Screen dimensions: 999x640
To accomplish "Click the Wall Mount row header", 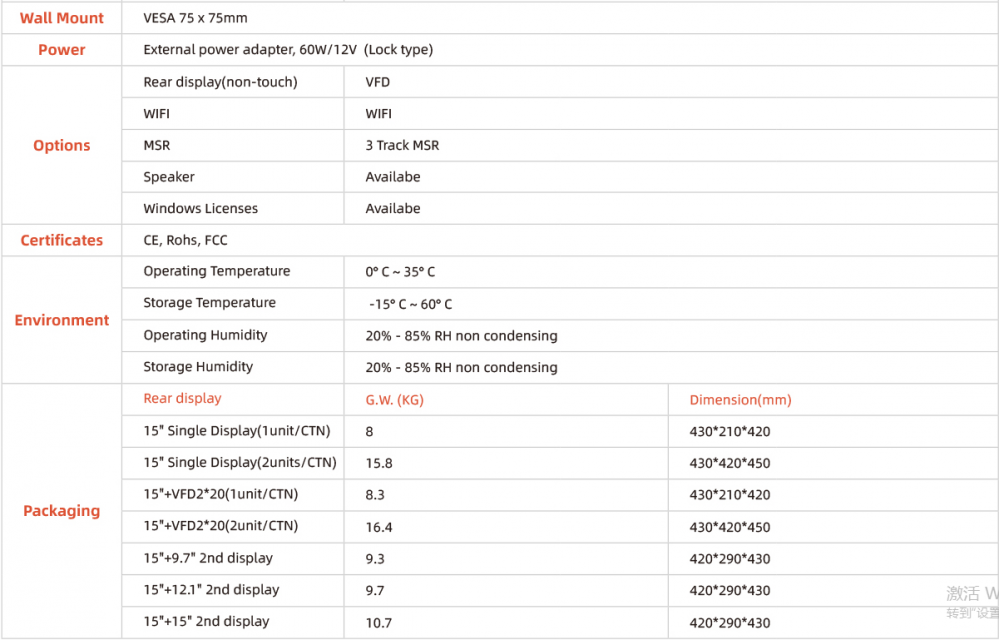I will coord(62,18).
